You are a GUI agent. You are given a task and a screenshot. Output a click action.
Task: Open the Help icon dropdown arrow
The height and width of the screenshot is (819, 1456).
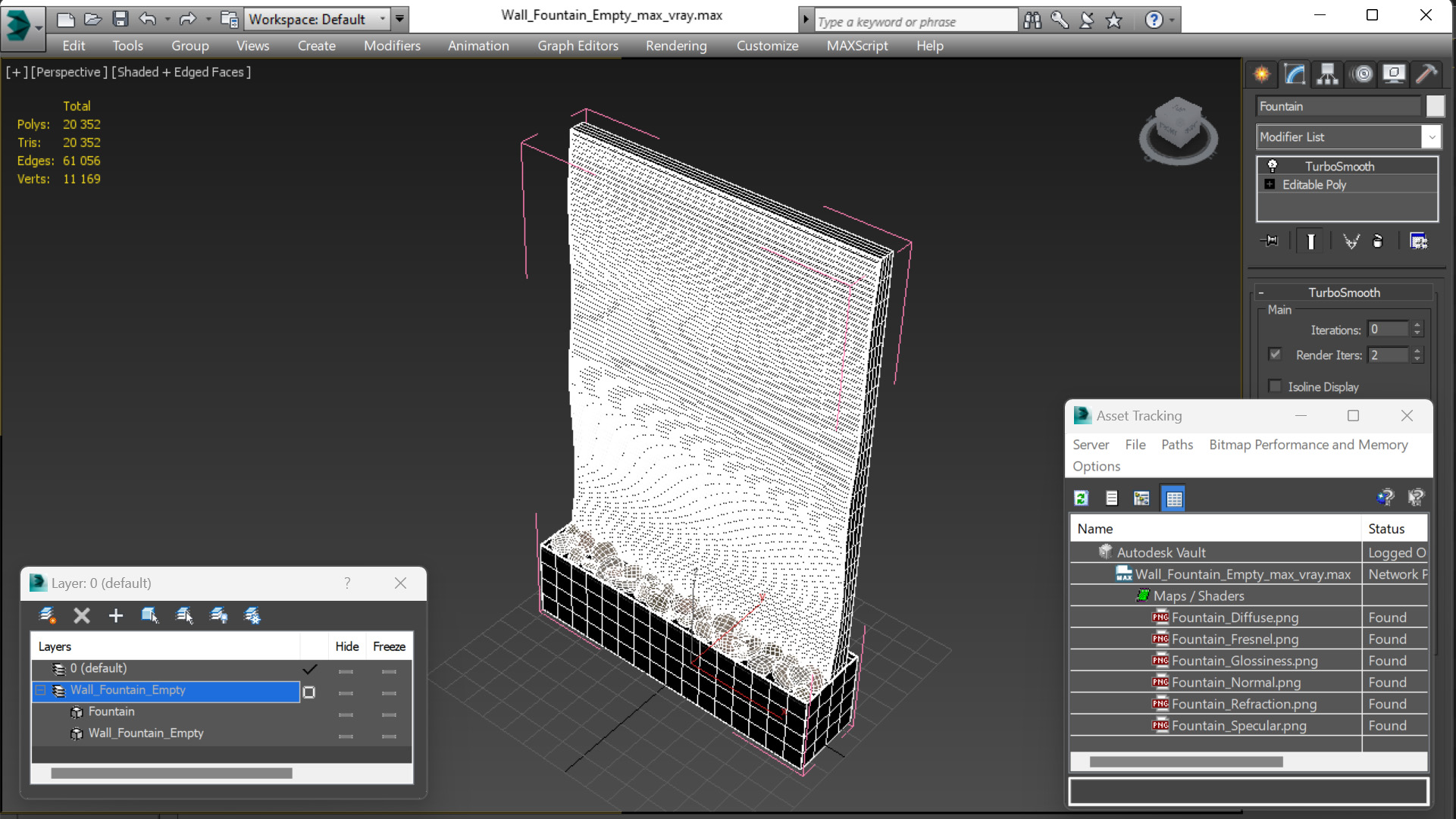[1173, 20]
